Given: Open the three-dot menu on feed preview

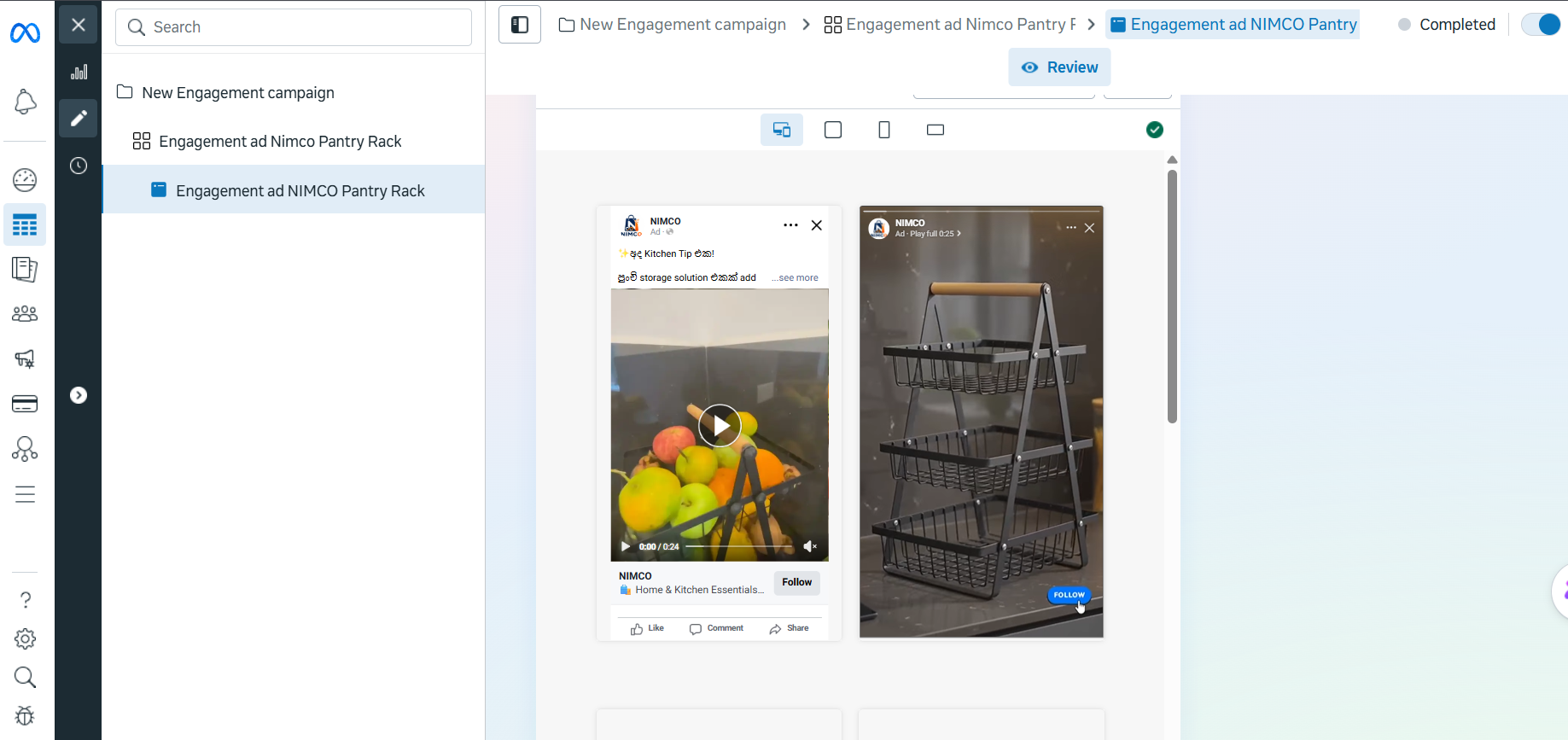Looking at the screenshot, I should [x=790, y=225].
